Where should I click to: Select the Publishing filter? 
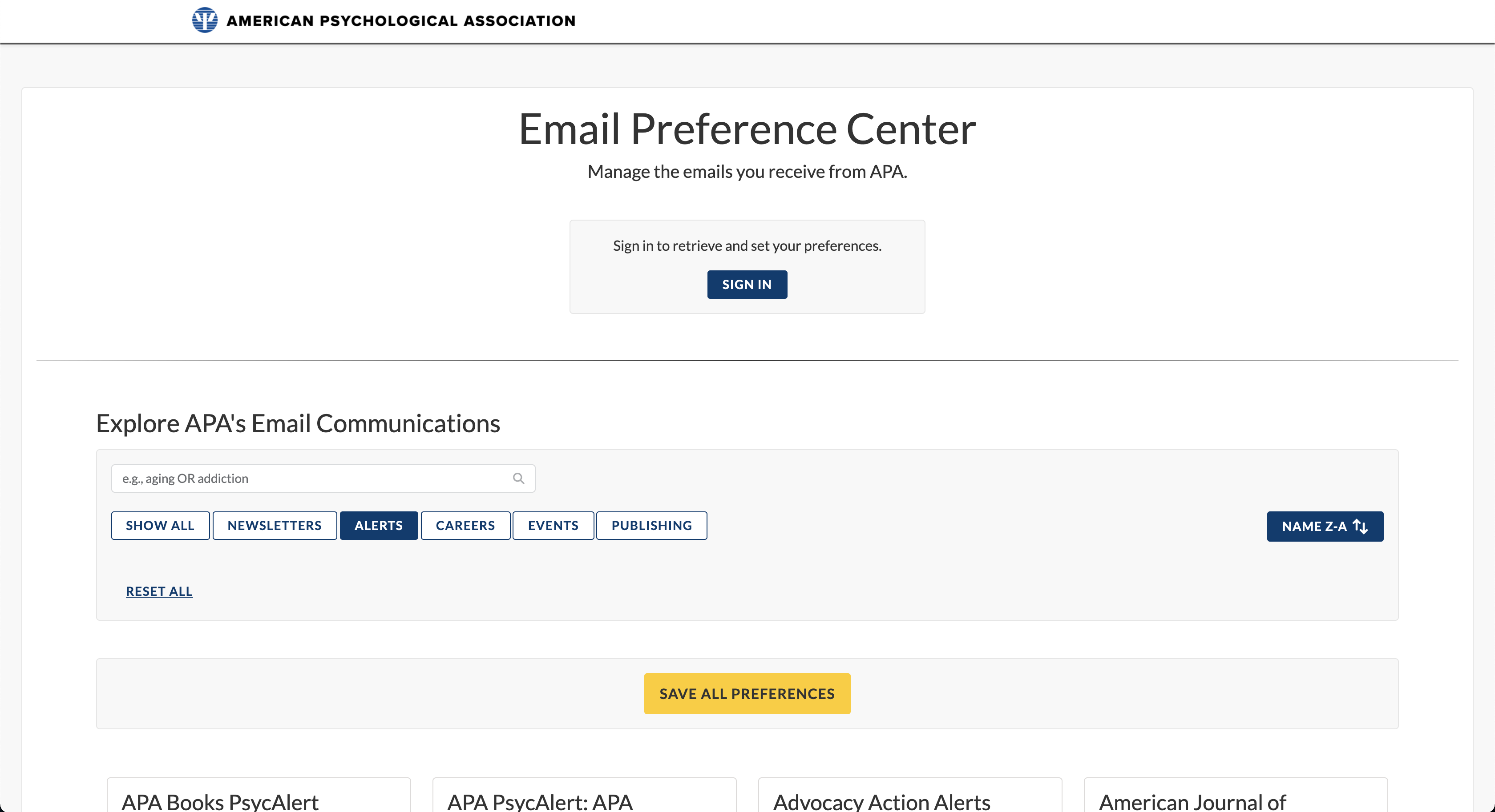(651, 526)
